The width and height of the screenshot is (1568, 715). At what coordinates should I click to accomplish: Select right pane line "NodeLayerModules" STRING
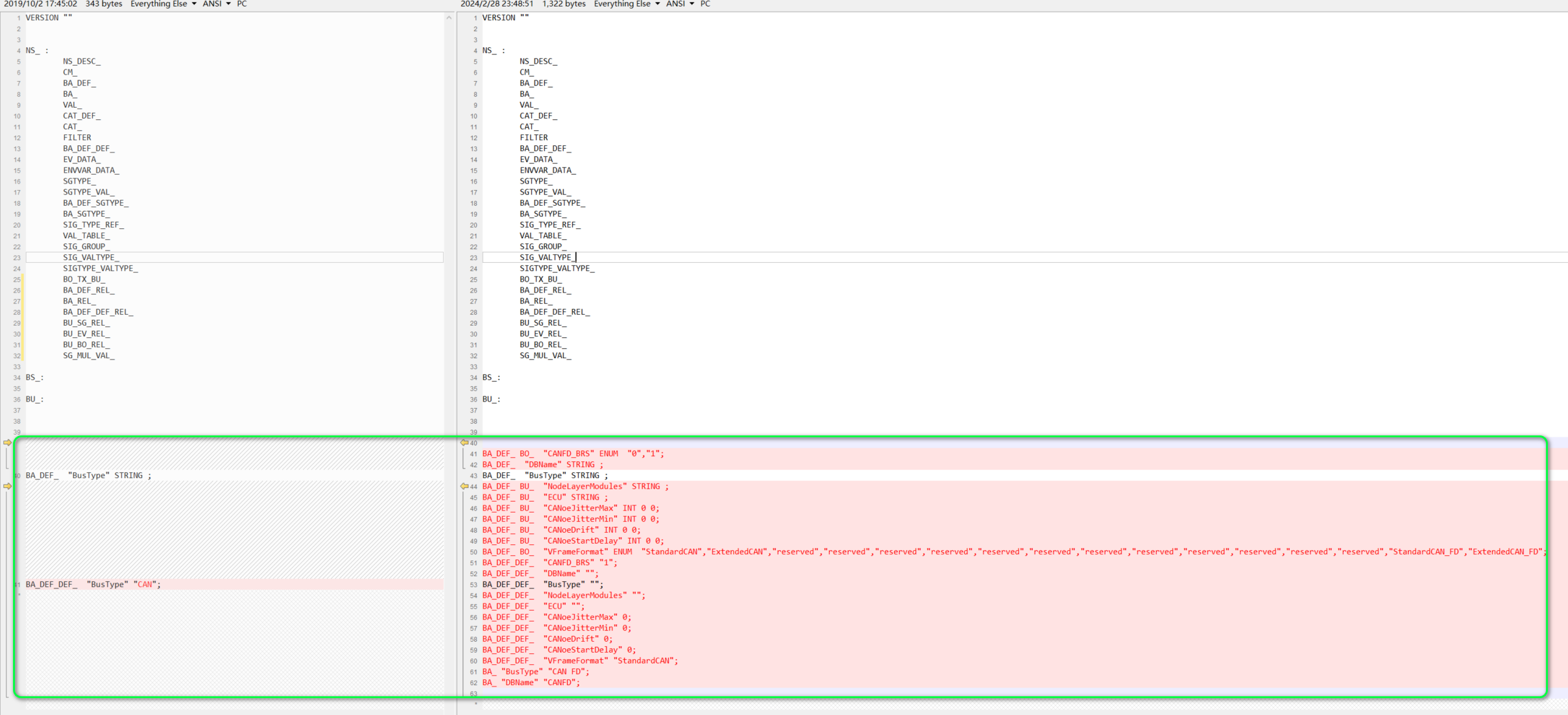tap(575, 487)
